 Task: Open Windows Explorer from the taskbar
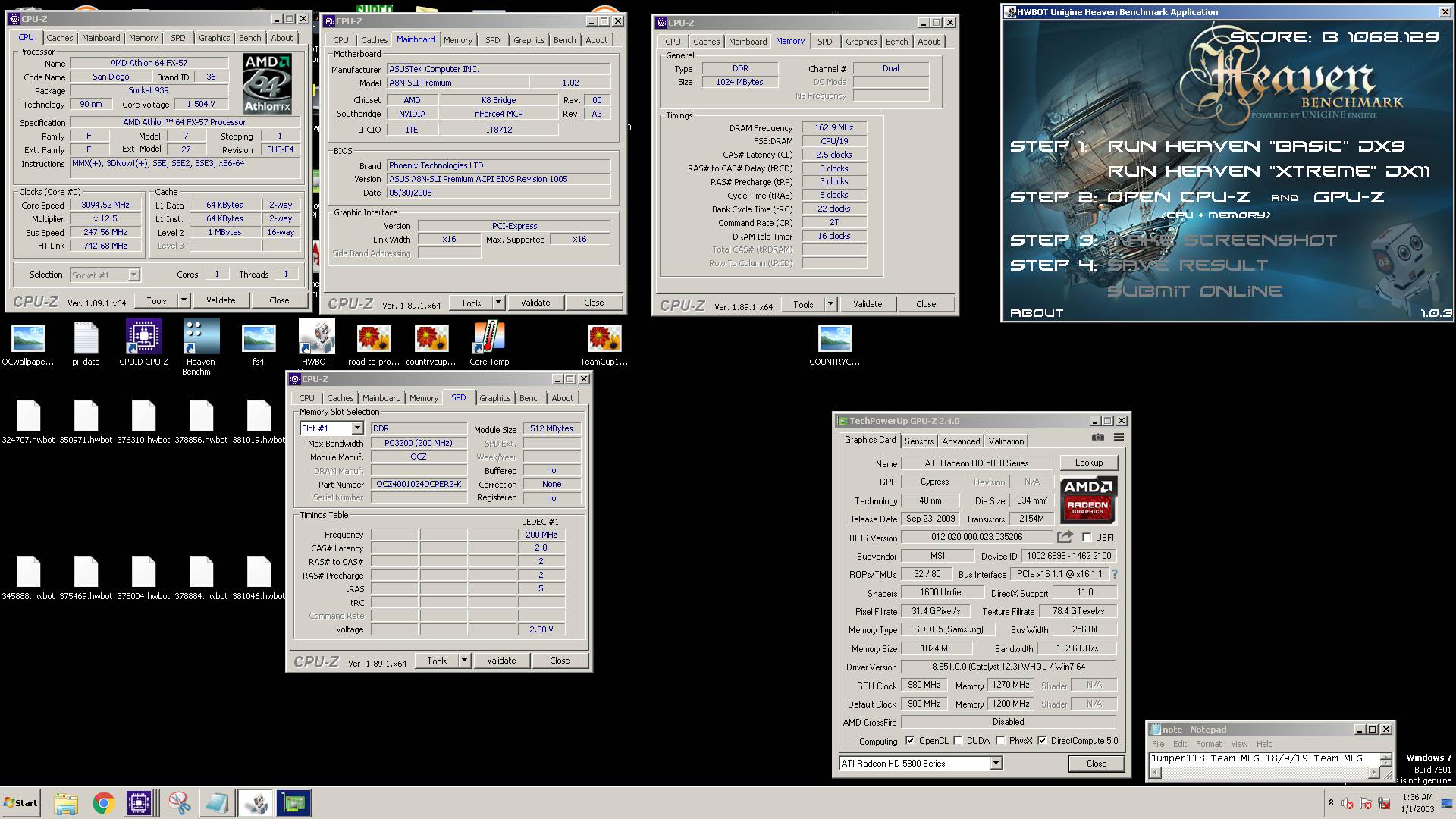(x=65, y=803)
